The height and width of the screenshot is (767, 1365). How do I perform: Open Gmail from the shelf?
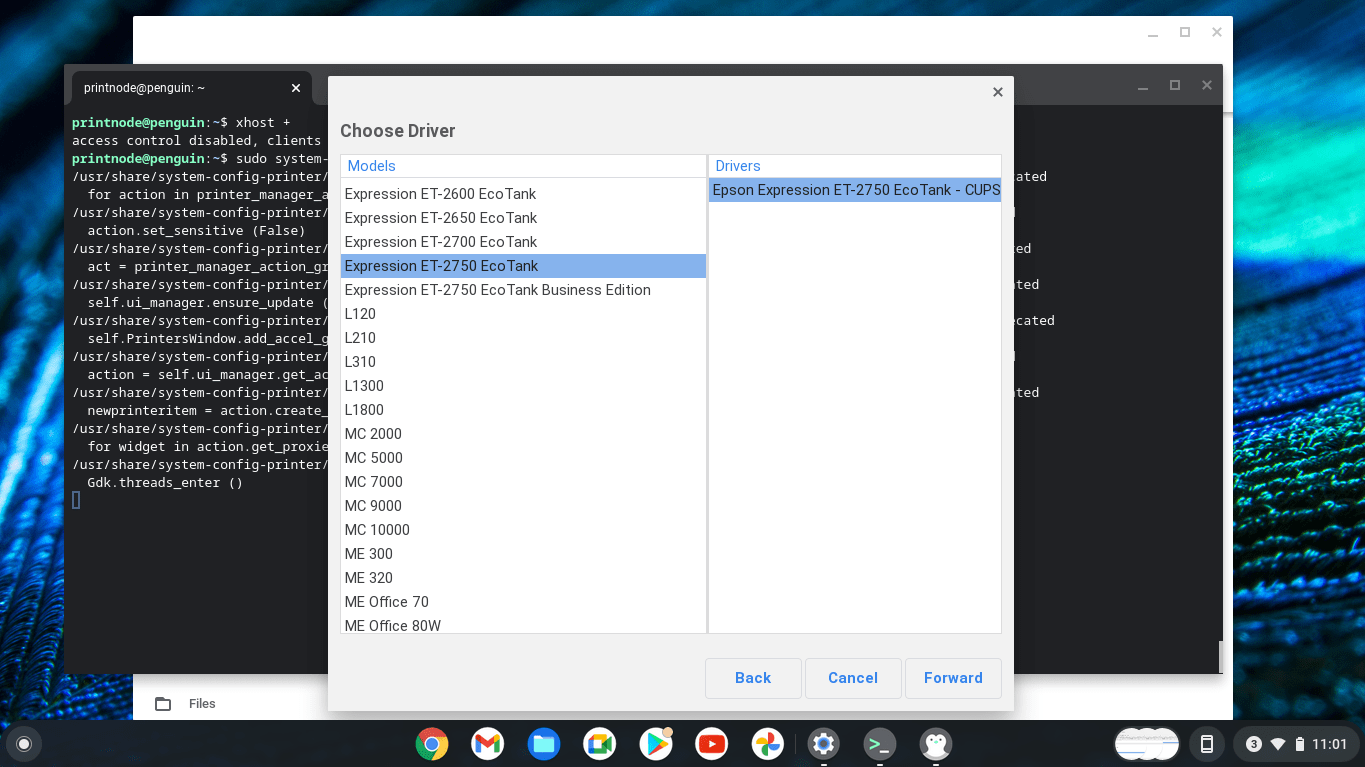pyautogui.click(x=487, y=744)
